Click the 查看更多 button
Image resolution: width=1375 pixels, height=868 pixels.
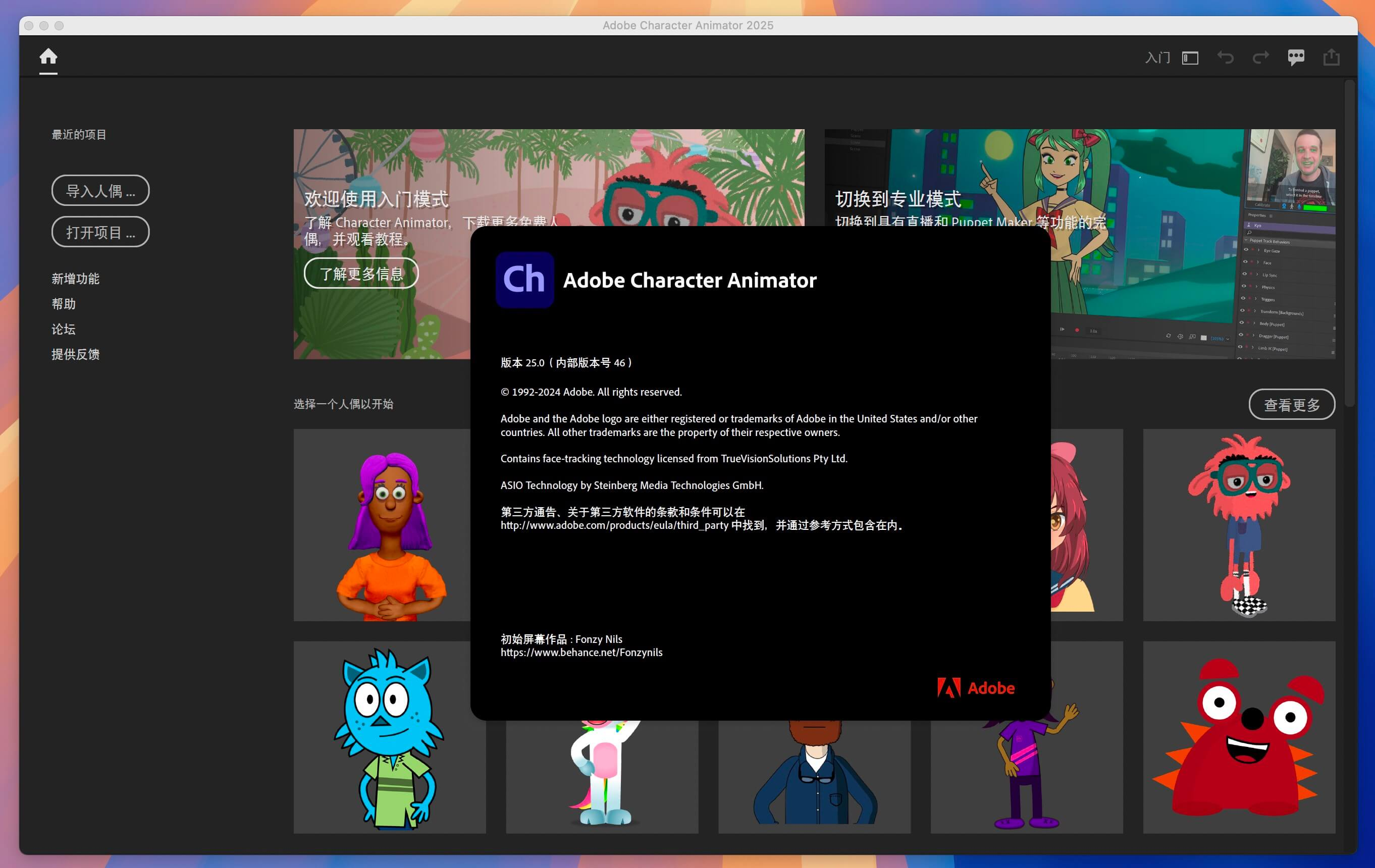[x=1292, y=404]
